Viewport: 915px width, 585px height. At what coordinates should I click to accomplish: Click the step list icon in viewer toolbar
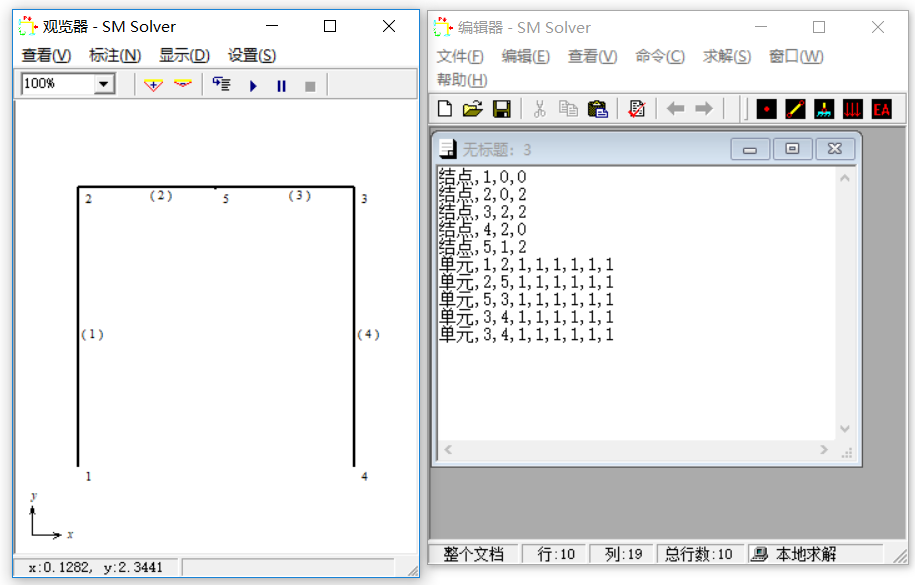[x=222, y=85]
